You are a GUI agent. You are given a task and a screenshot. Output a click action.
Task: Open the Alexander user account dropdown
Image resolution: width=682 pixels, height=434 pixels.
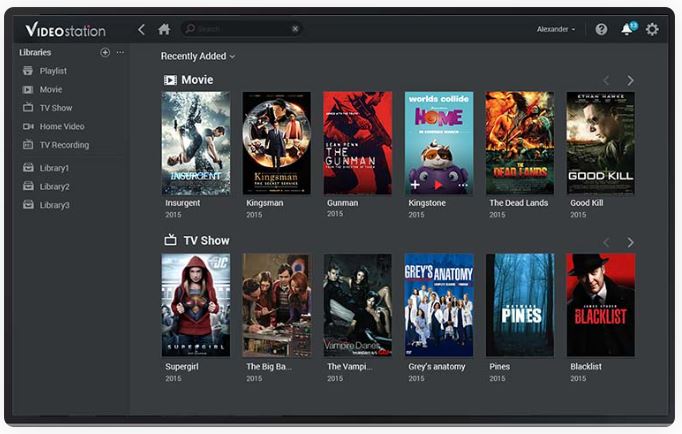click(x=556, y=29)
